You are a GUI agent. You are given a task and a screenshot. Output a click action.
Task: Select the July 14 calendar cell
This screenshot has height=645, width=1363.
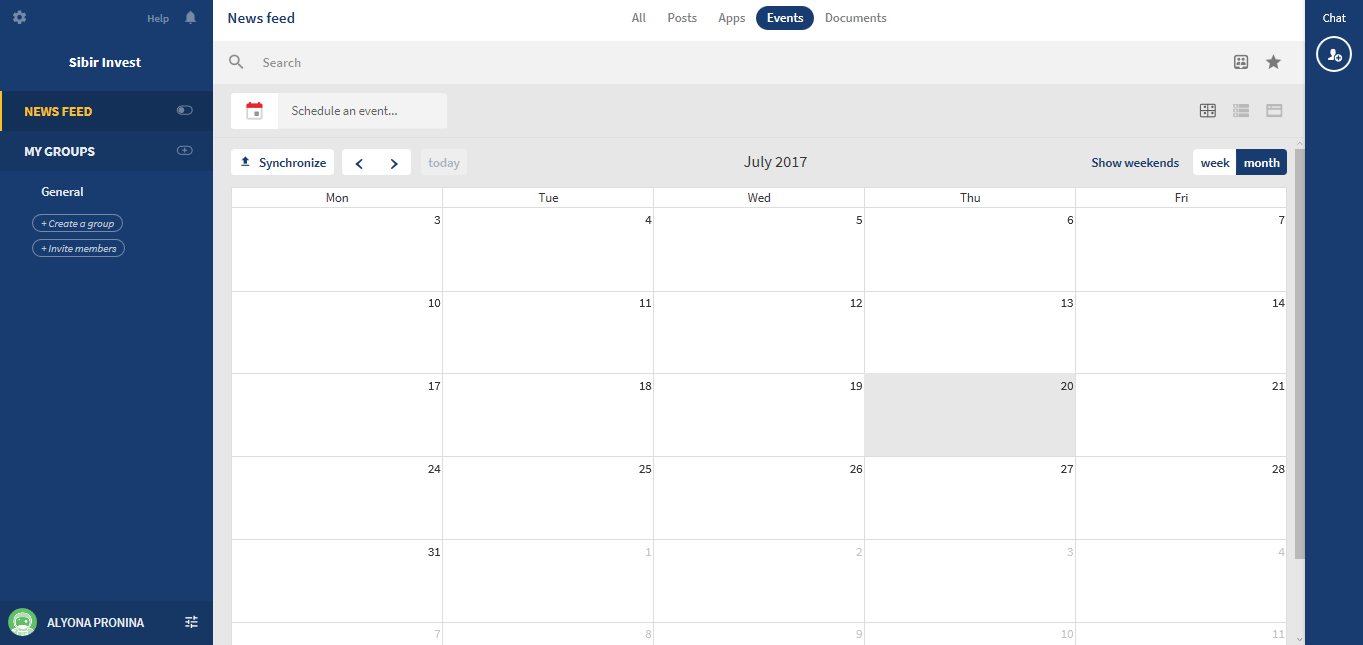pos(1181,332)
